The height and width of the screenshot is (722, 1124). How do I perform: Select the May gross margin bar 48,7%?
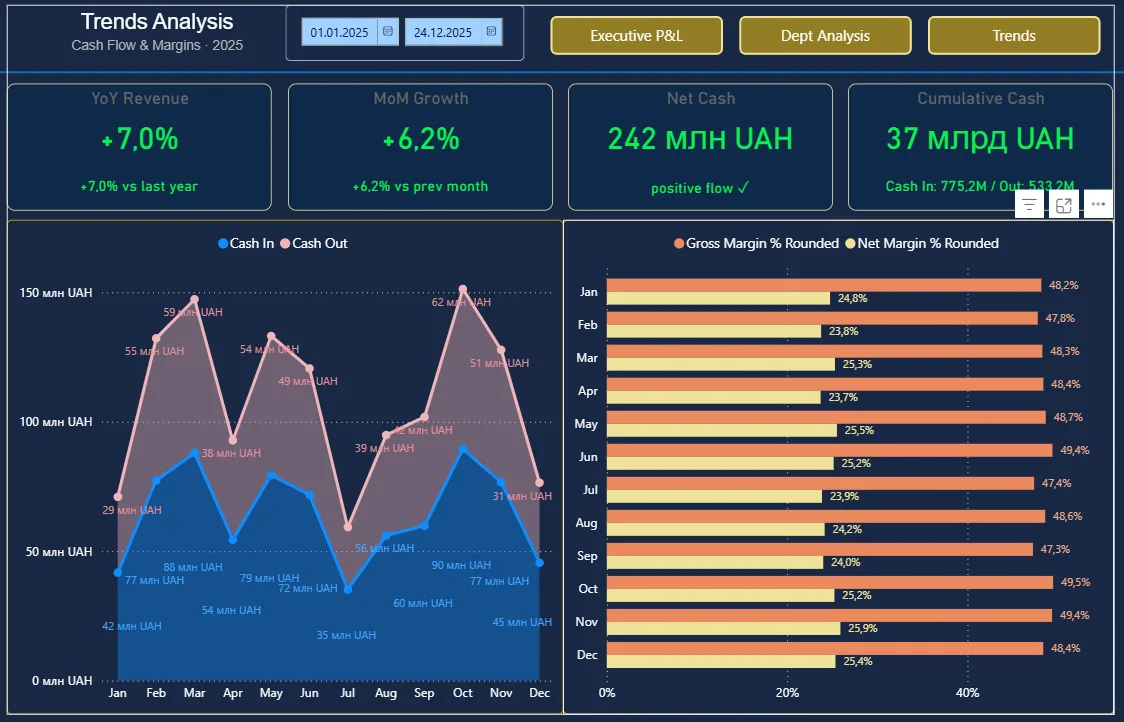click(x=826, y=417)
